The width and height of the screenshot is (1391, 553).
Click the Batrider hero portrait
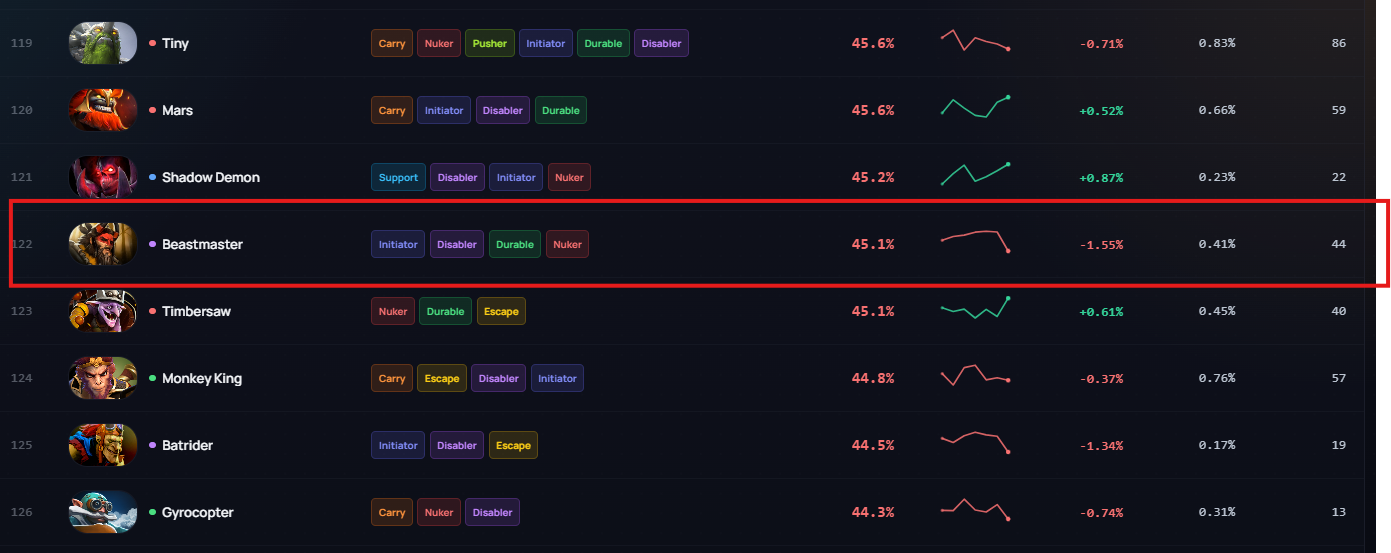click(103, 445)
